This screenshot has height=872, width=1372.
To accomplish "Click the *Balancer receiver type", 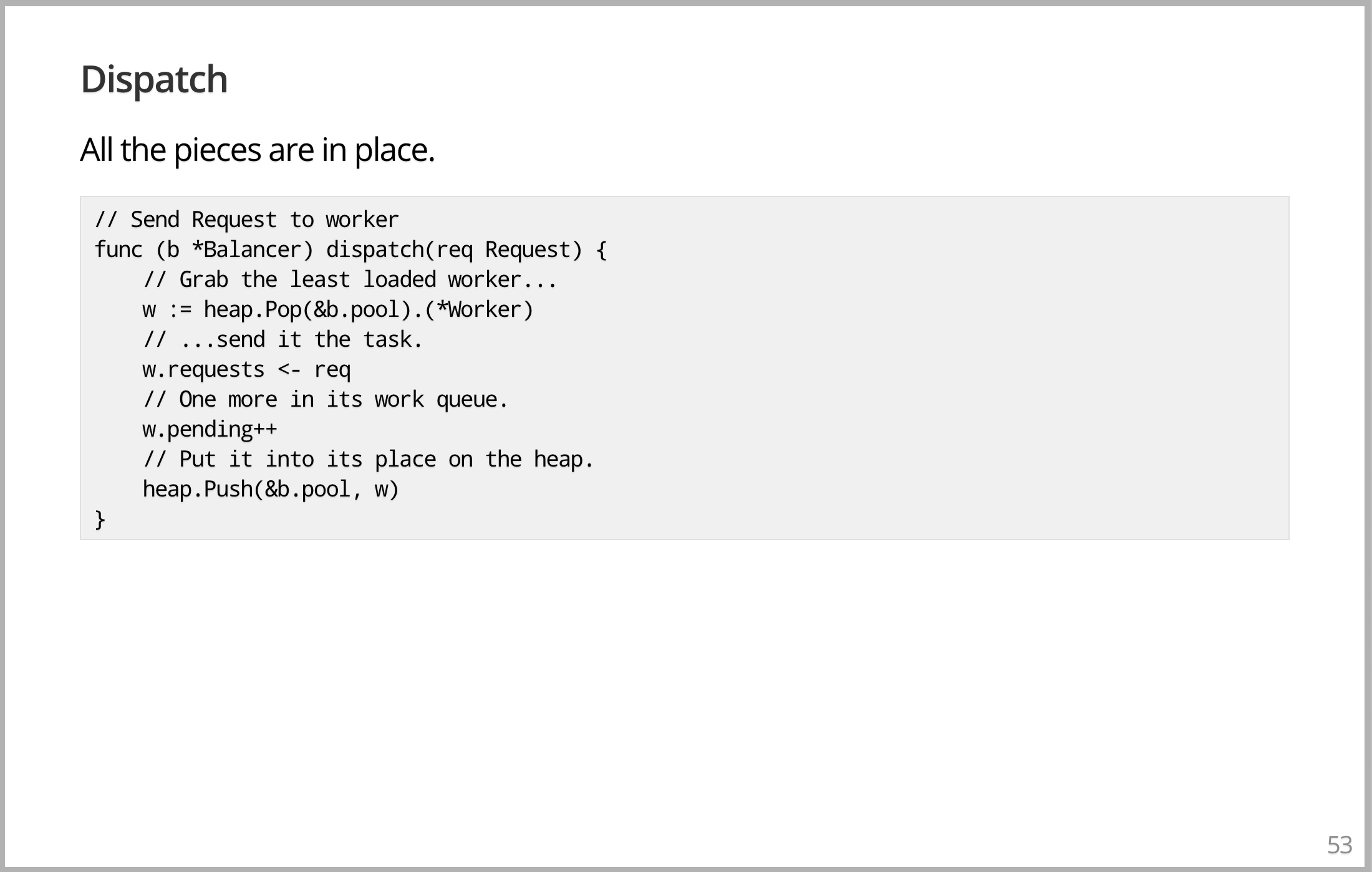I will click(x=248, y=249).
